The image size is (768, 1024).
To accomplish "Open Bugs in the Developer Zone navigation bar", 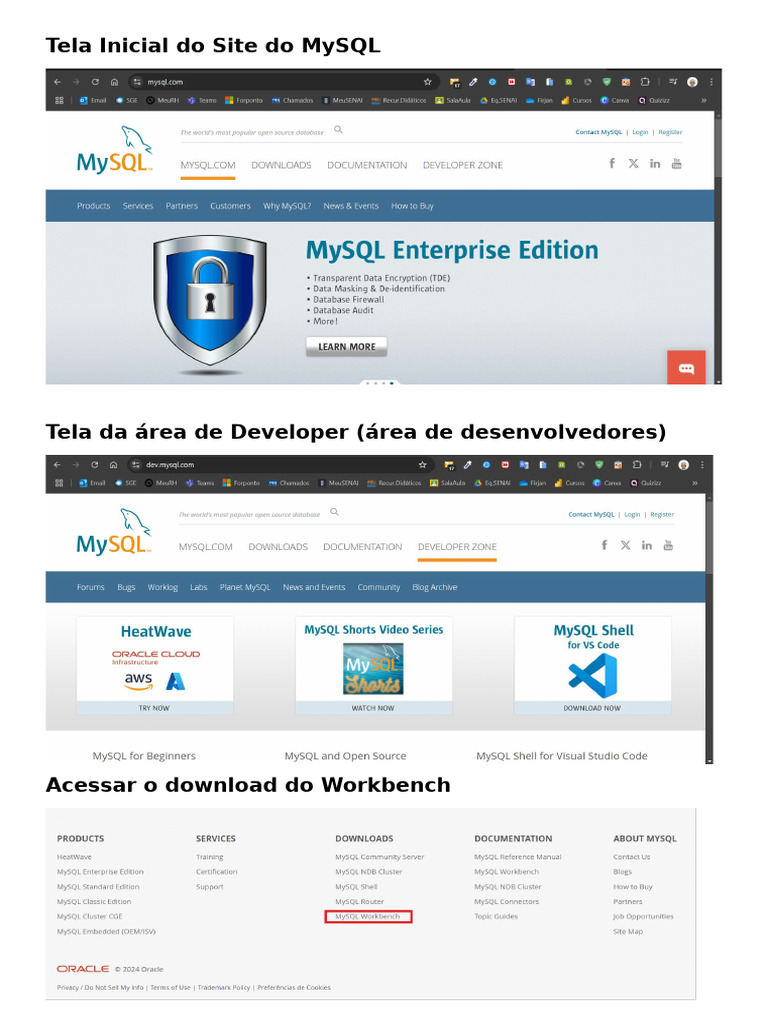I will coord(126,587).
